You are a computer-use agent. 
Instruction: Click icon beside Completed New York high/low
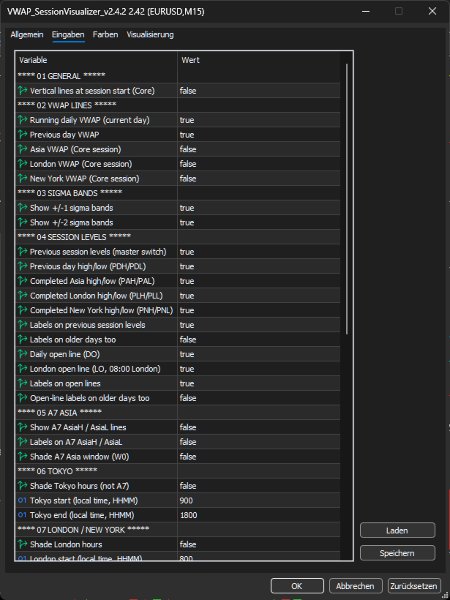point(23,310)
